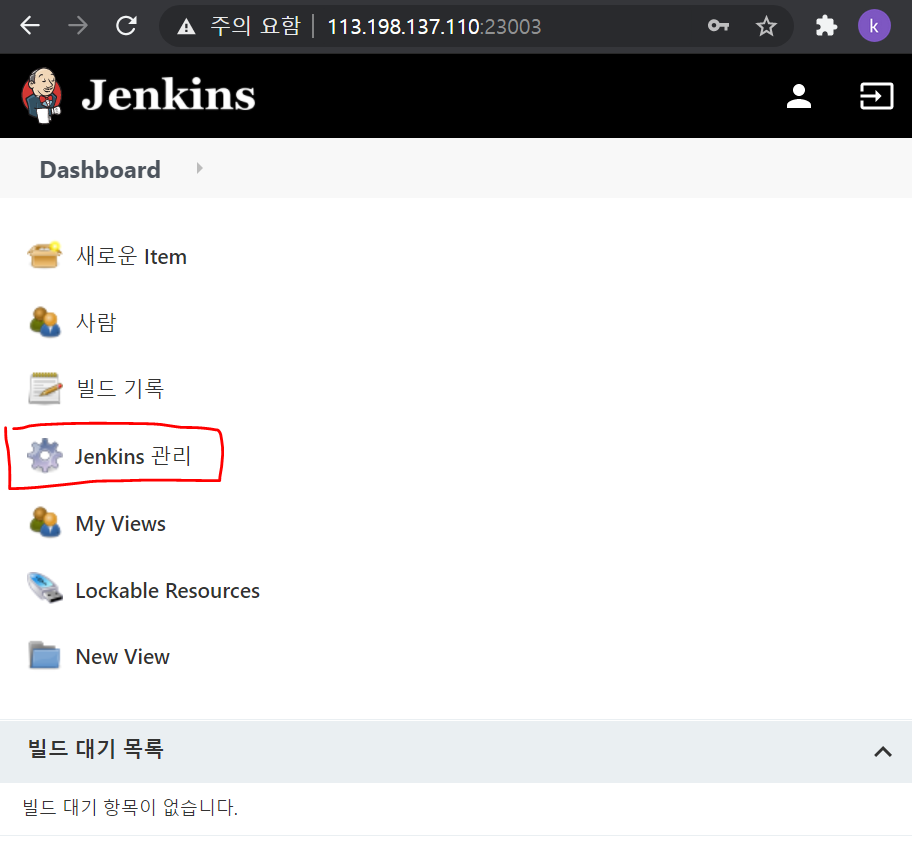The image size is (912, 857).
Task: Open the 새로운 Item link
Action: click(131, 256)
